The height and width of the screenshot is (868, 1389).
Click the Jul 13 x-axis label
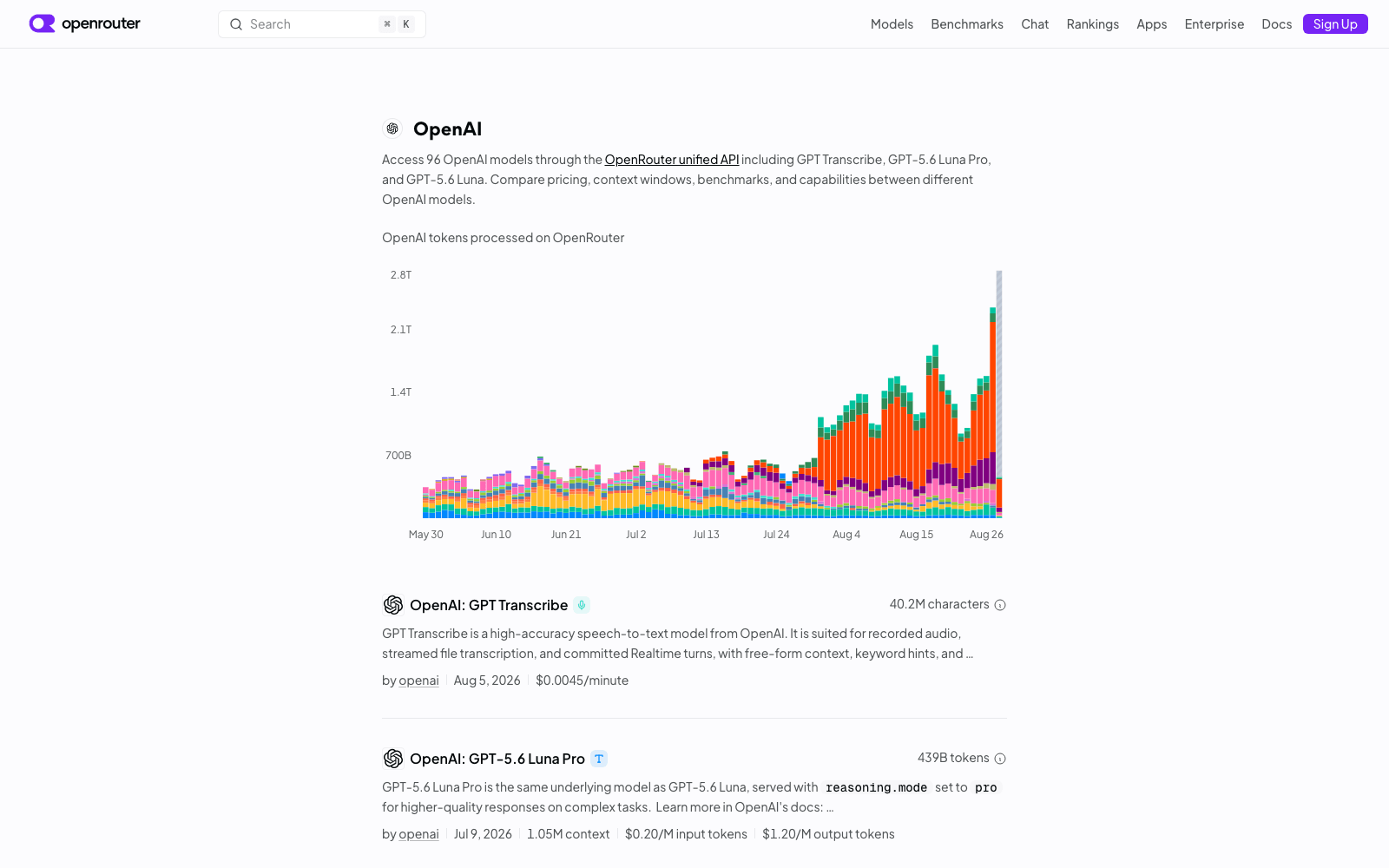tap(706, 535)
